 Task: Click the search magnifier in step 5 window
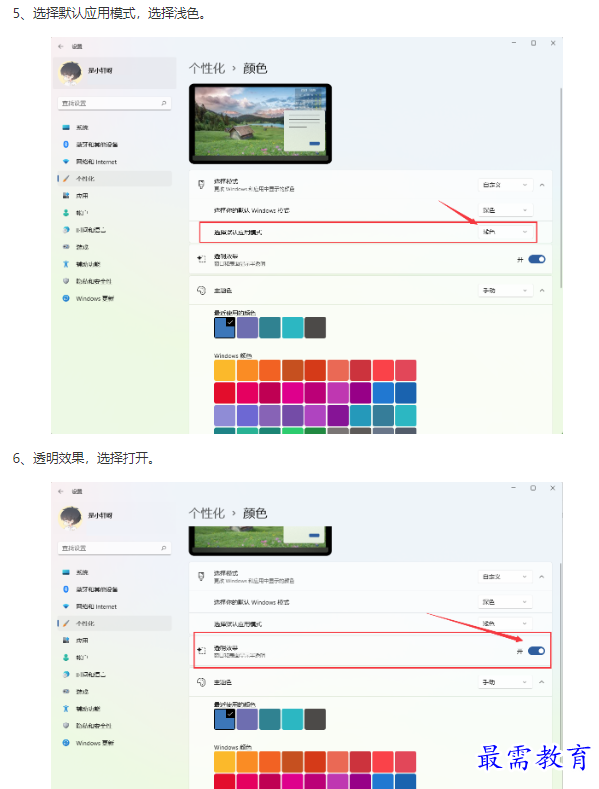point(164,103)
